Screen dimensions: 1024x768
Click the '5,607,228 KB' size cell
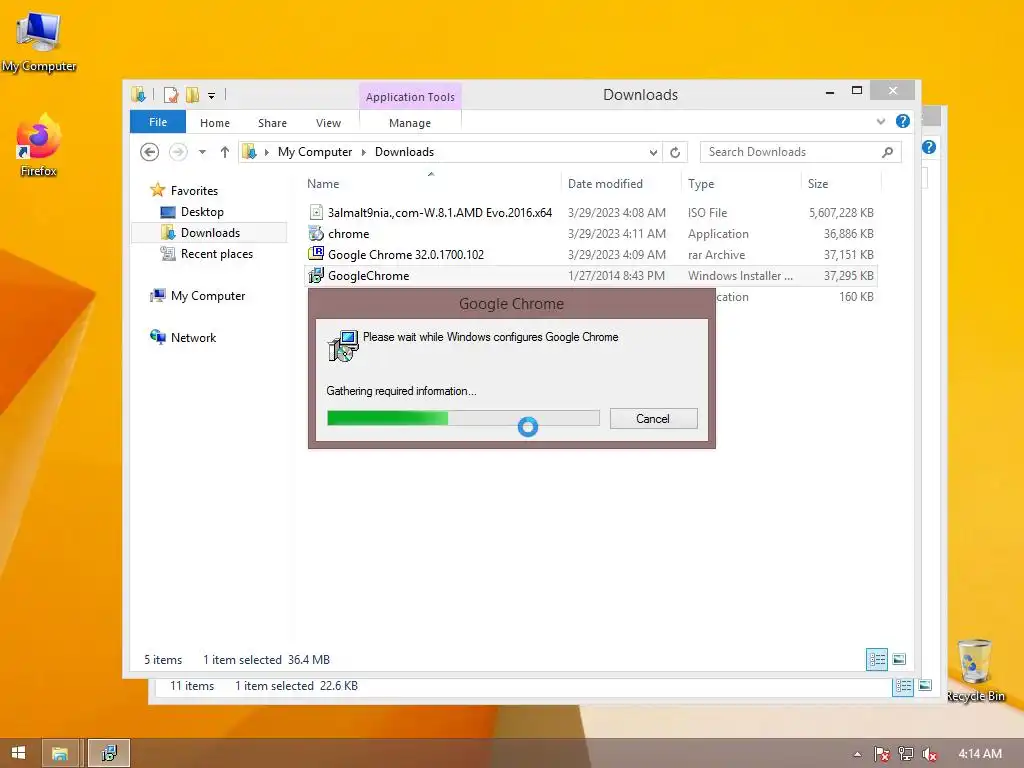coord(841,213)
